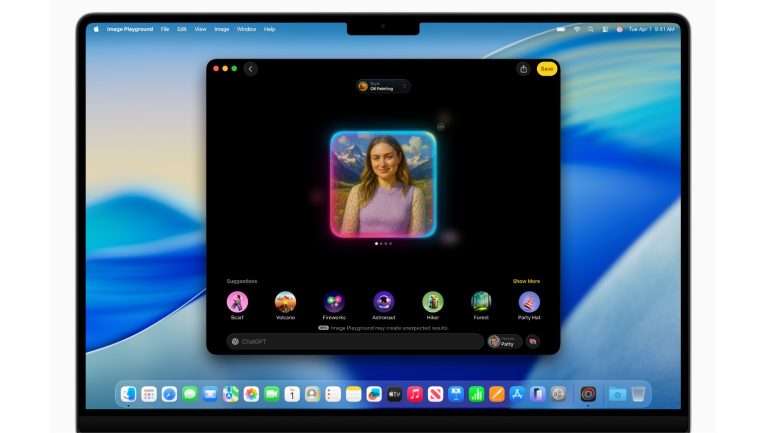Open Apple TV from the Dock
The width and height of the screenshot is (770, 433).
pyautogui.click(x=394, y=394)
